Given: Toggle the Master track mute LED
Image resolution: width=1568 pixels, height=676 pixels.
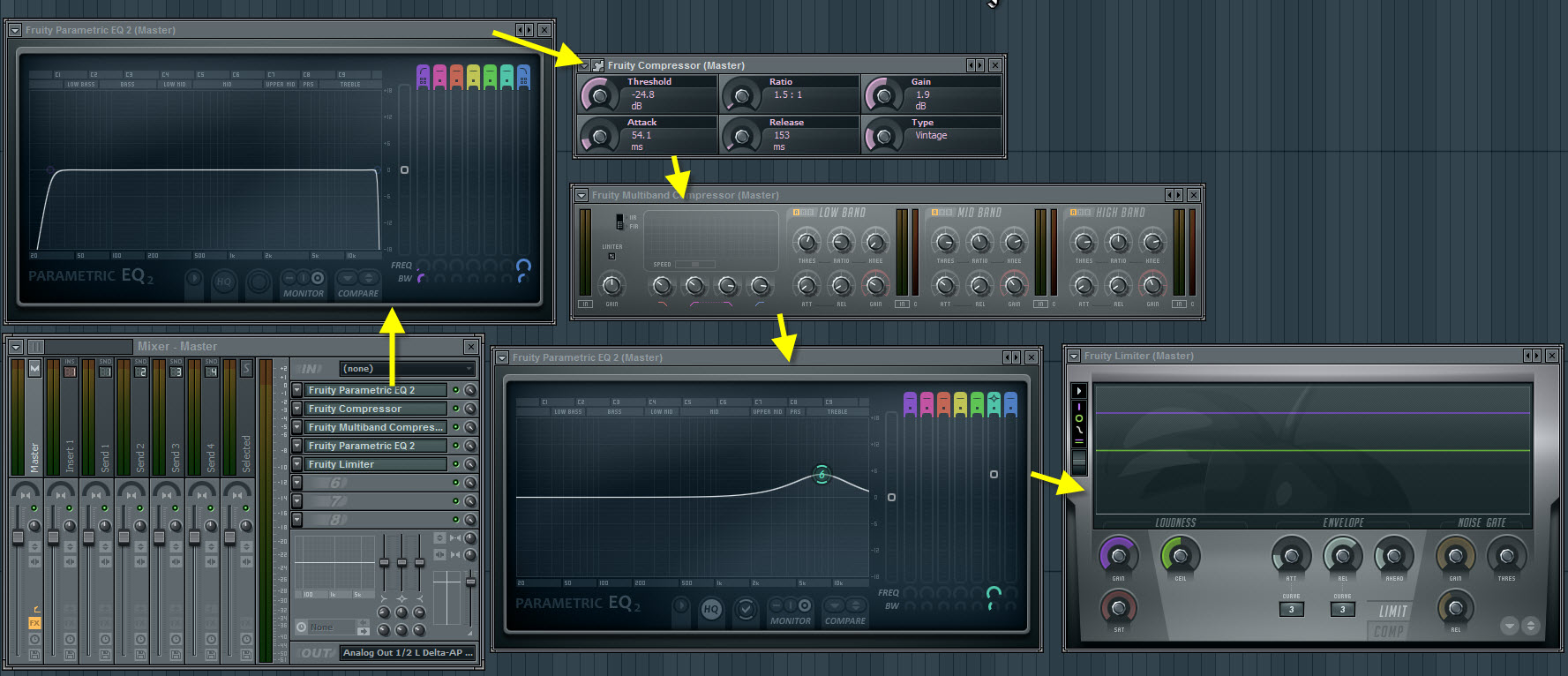Looking at the screenshot, I should (34, 509).
